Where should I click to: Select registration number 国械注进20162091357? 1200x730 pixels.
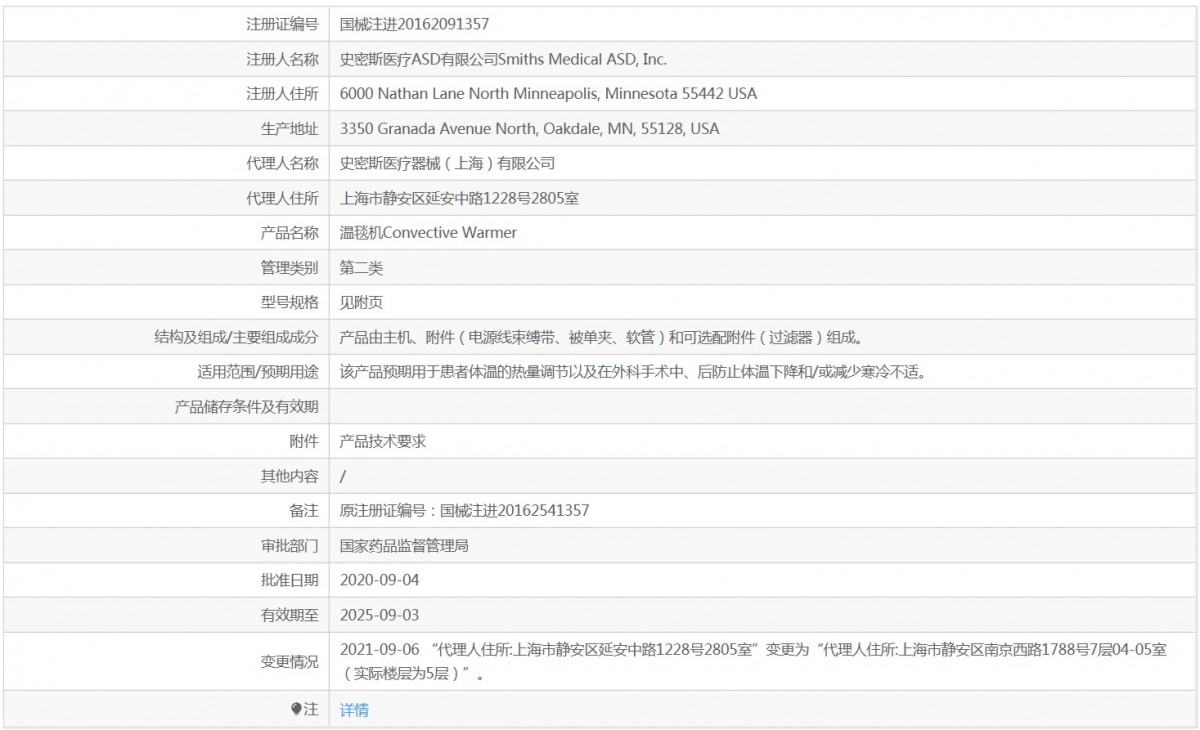[415, 24]
